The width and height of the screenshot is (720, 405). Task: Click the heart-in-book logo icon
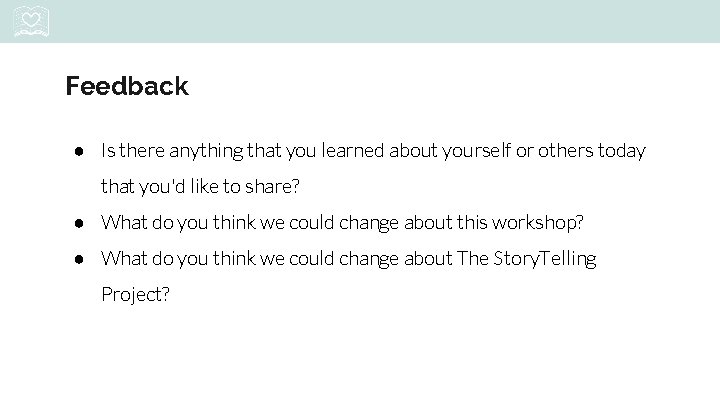click(33, 21)
